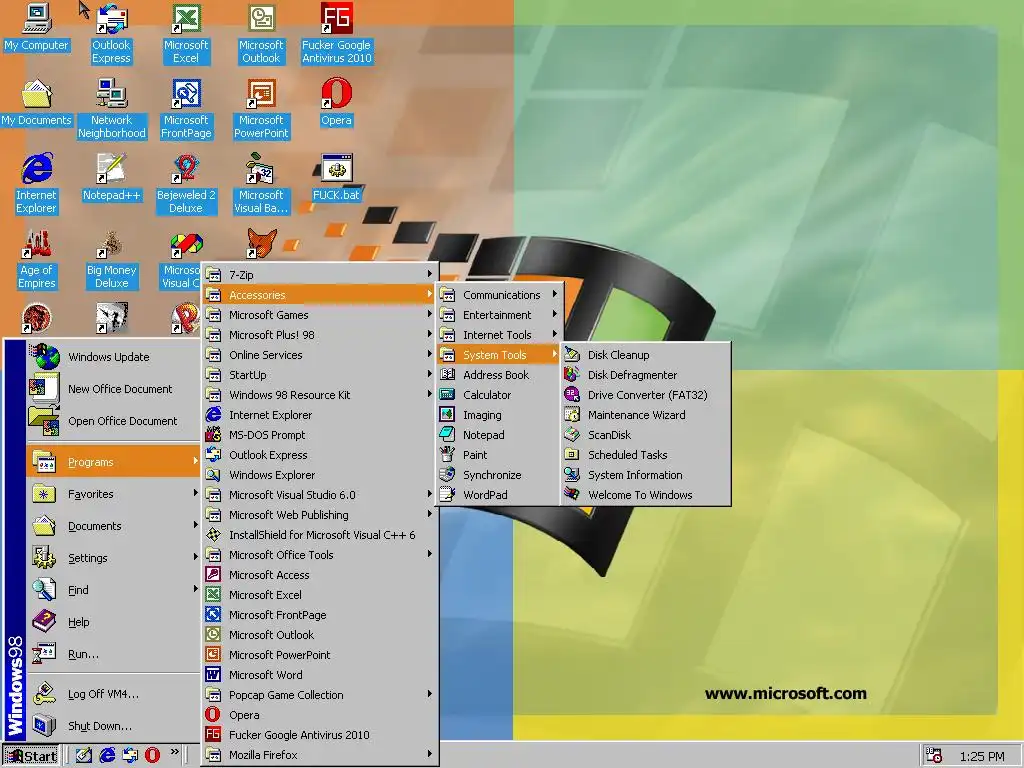
Task: Open My Computer desktop icon
Action: click(x=37, y=28)
